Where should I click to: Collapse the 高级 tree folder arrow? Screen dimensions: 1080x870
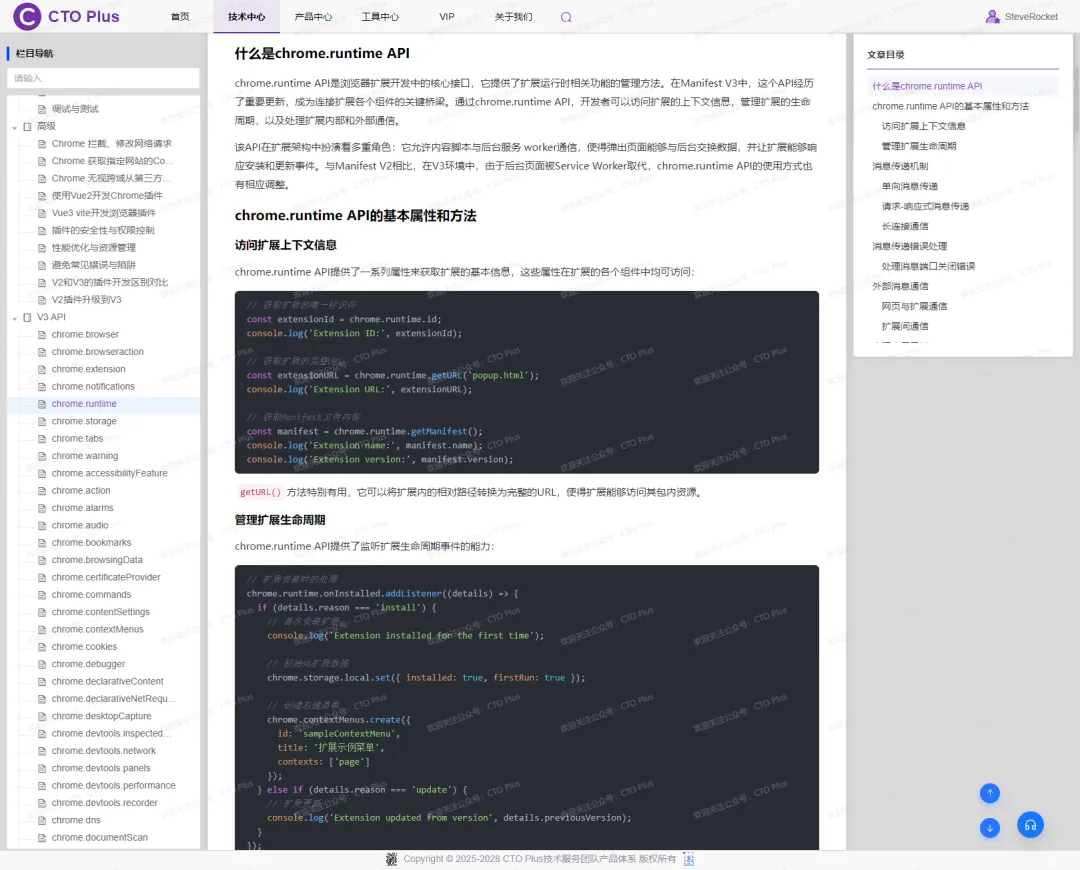[14, 127]
